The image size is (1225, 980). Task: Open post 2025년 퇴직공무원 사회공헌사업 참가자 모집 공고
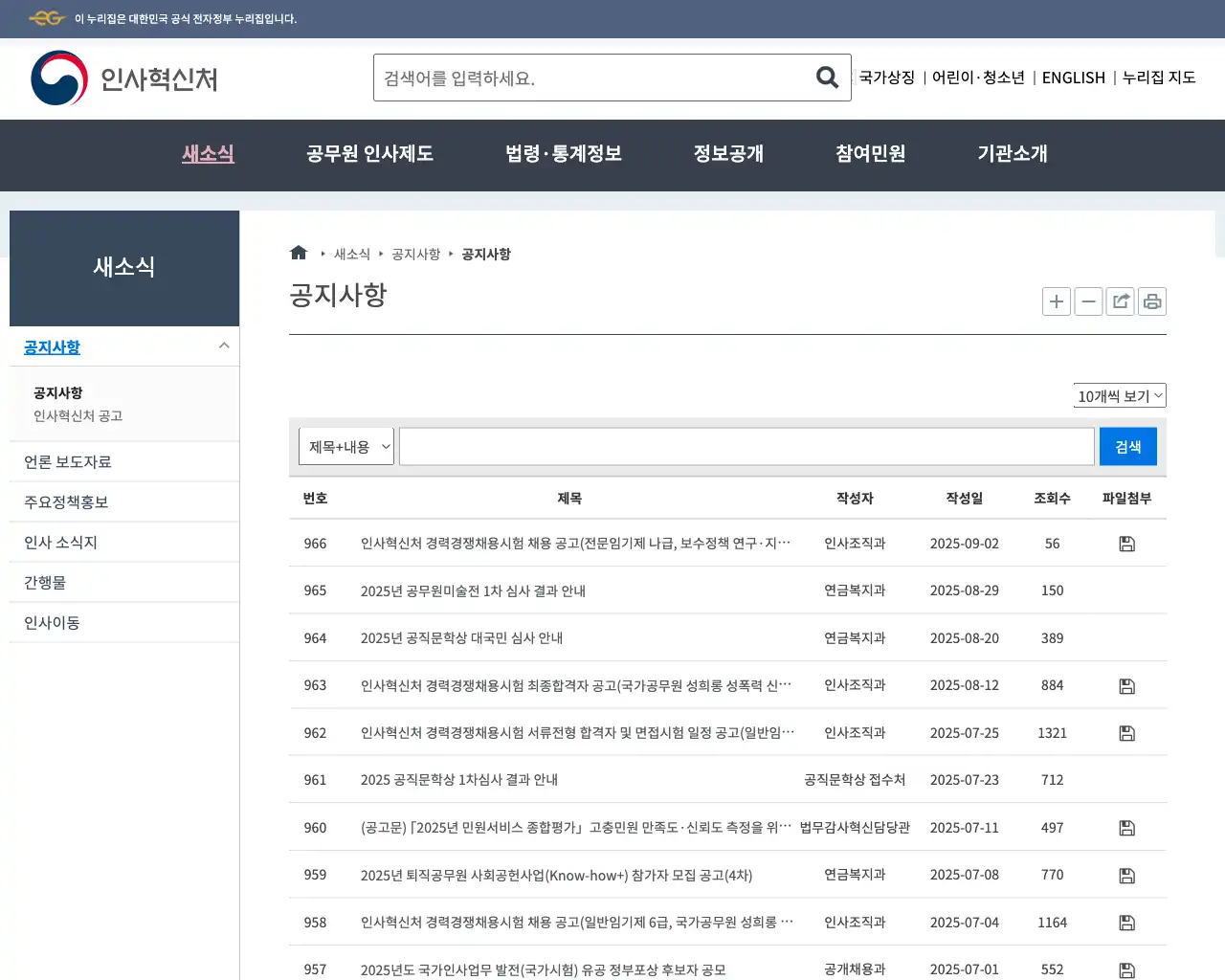(x=556, y=876)
